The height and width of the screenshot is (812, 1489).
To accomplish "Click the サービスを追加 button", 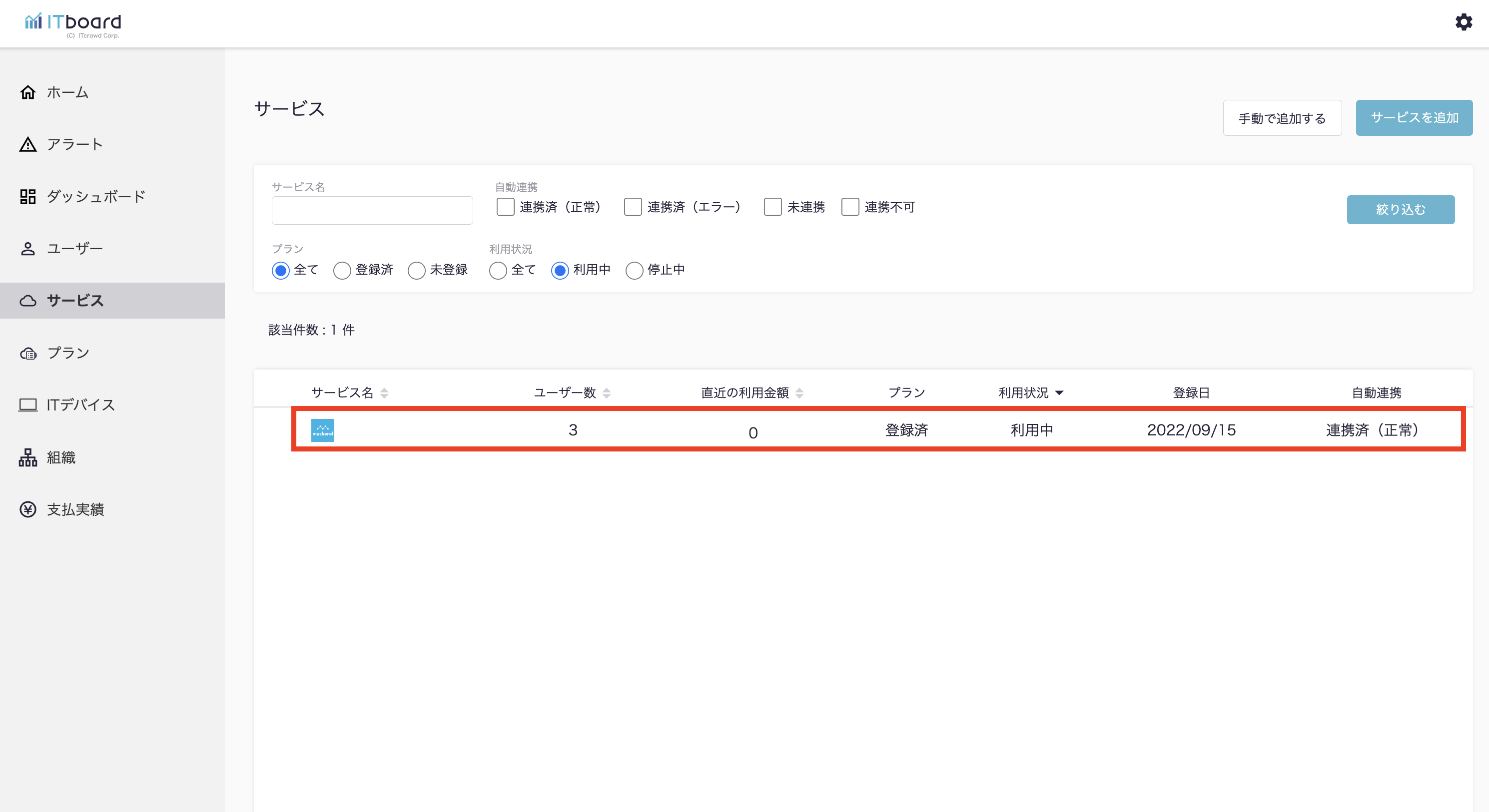I will click(1414, 118).
